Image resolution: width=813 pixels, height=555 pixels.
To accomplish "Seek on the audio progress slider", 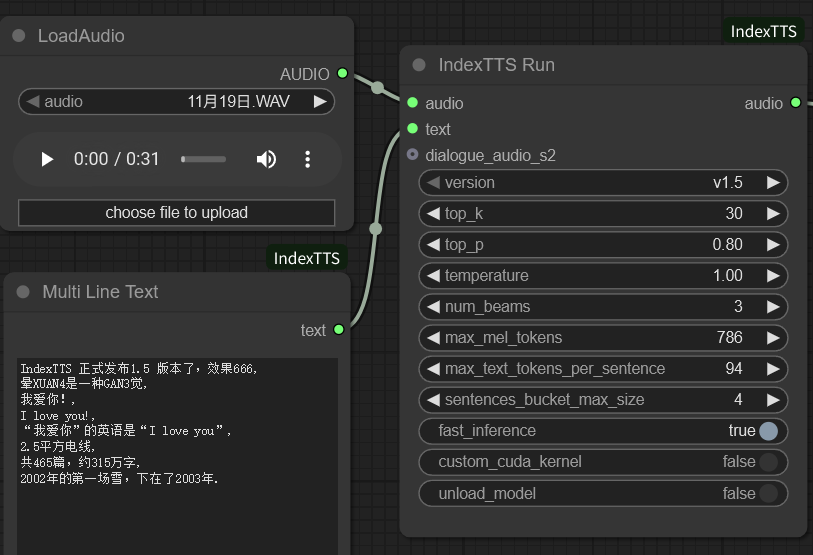I will click(x=203, y=159).
